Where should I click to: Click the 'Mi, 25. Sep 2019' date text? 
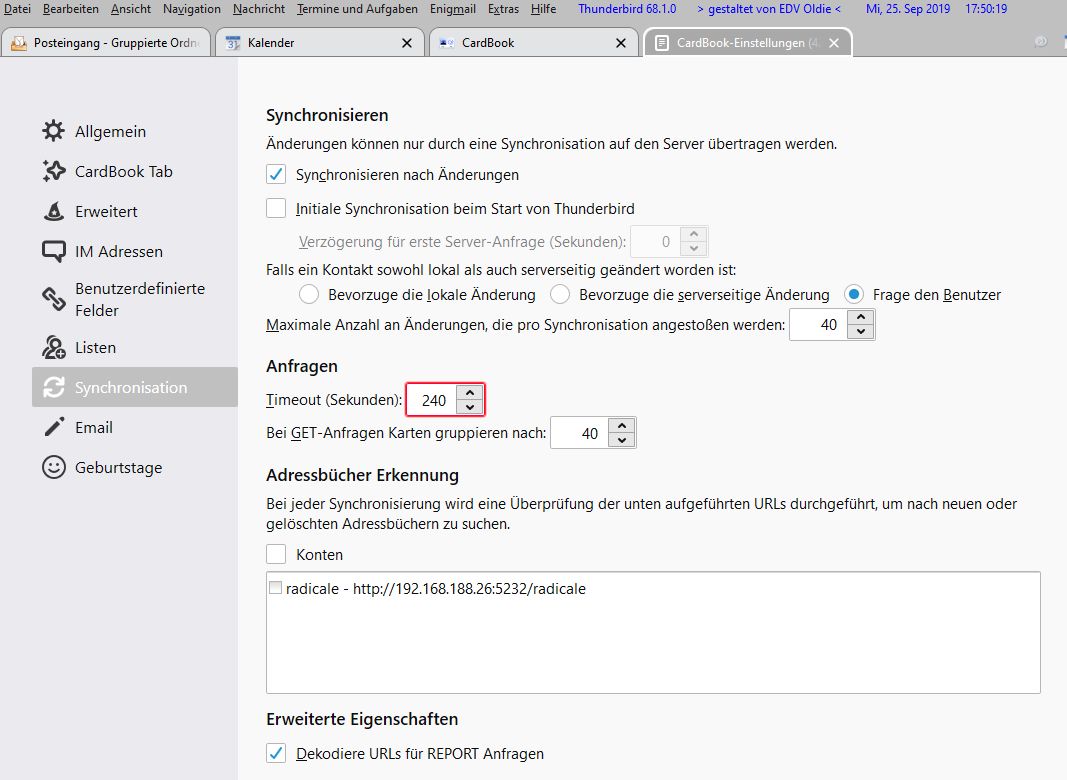[908, 9]
